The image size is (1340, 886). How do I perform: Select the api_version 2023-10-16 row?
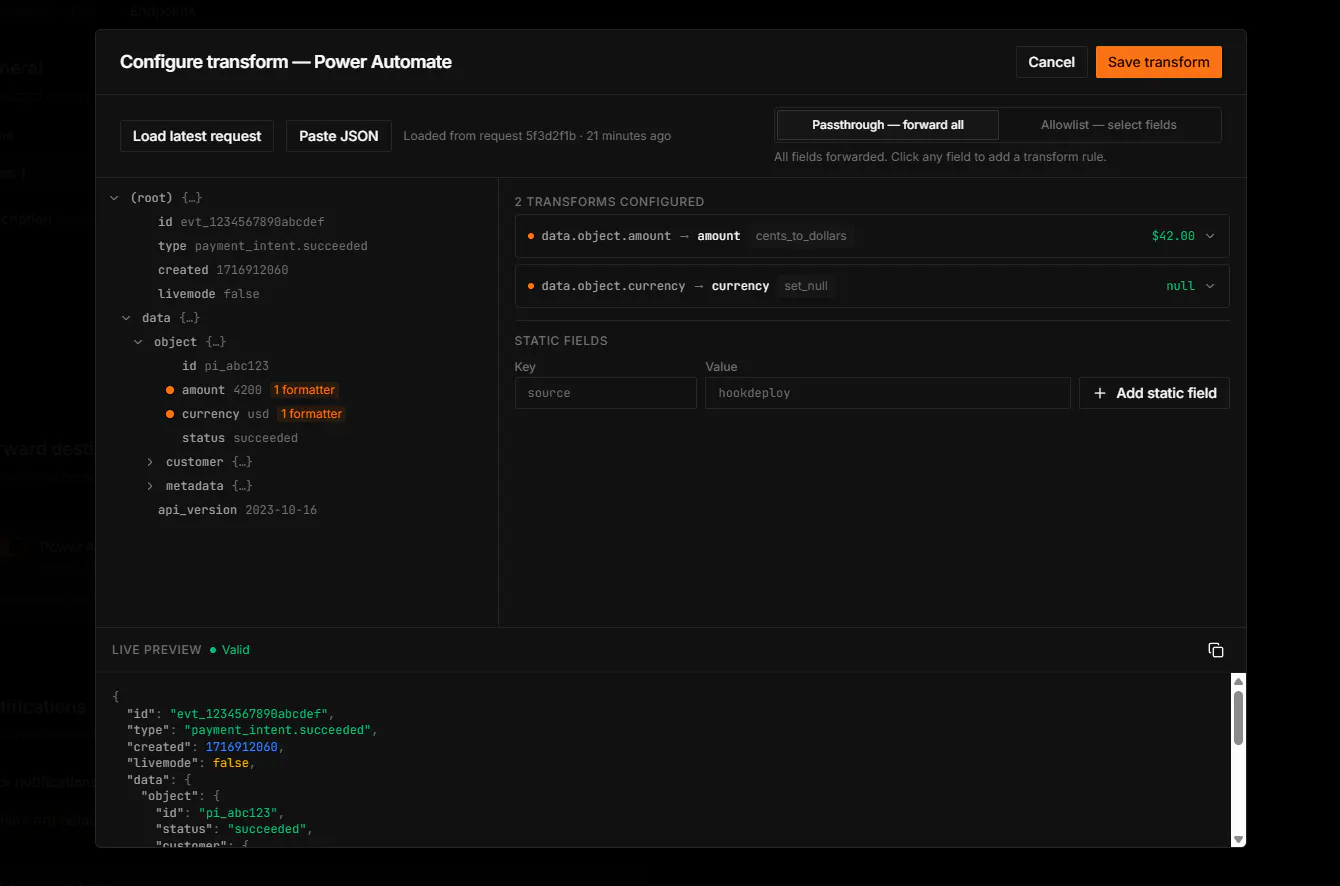[238, 510]
